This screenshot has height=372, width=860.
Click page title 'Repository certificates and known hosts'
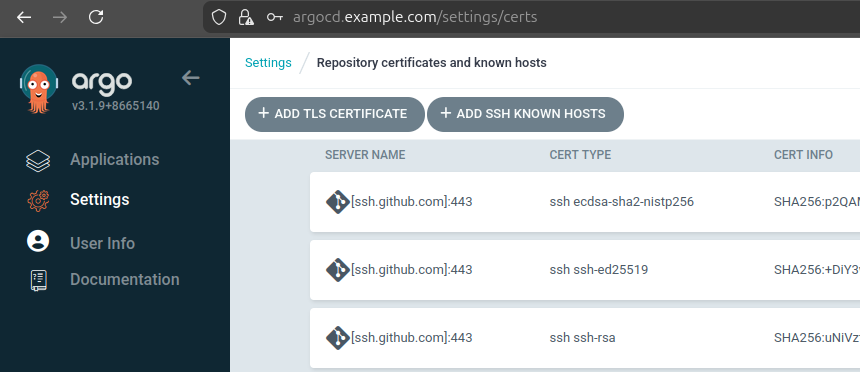(x=432, y=63)
